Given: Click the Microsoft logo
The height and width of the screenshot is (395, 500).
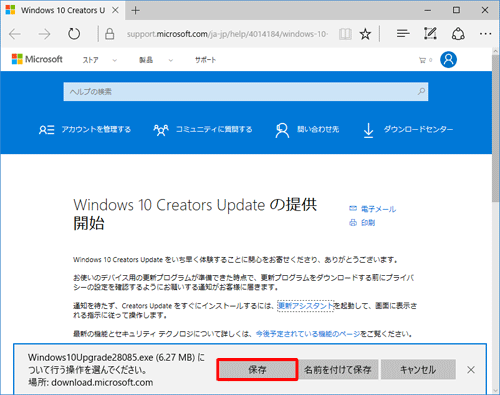Looking at the screenshot, I should [37, 59].
